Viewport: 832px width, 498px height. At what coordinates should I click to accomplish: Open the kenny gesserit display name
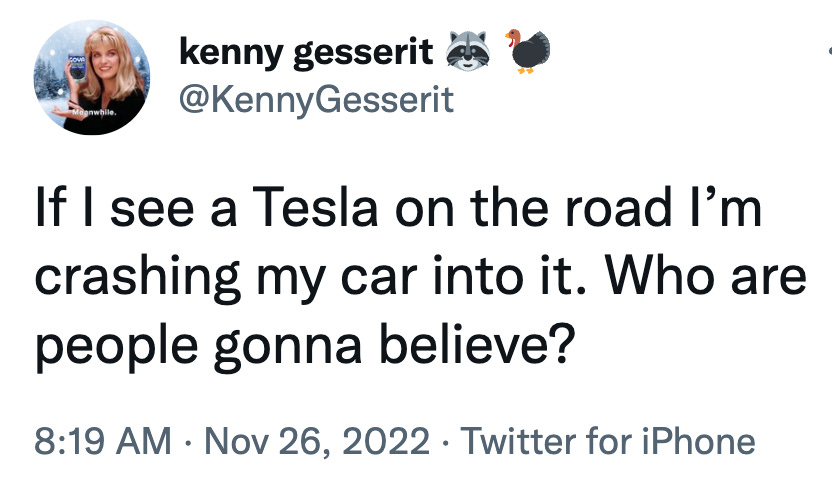pyautogui.click(x=306, y=52)
